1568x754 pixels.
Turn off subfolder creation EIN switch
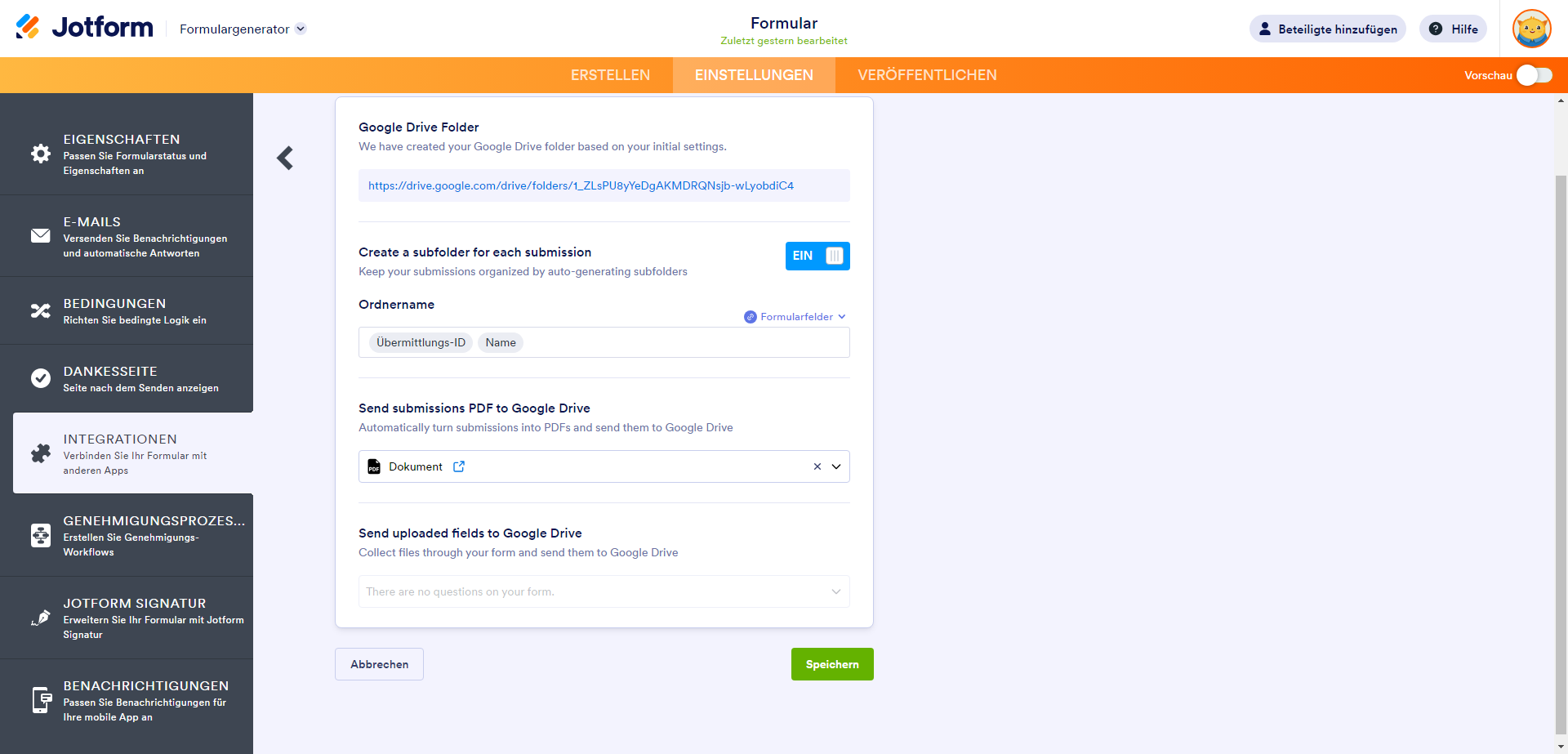(x=817, y=256)
